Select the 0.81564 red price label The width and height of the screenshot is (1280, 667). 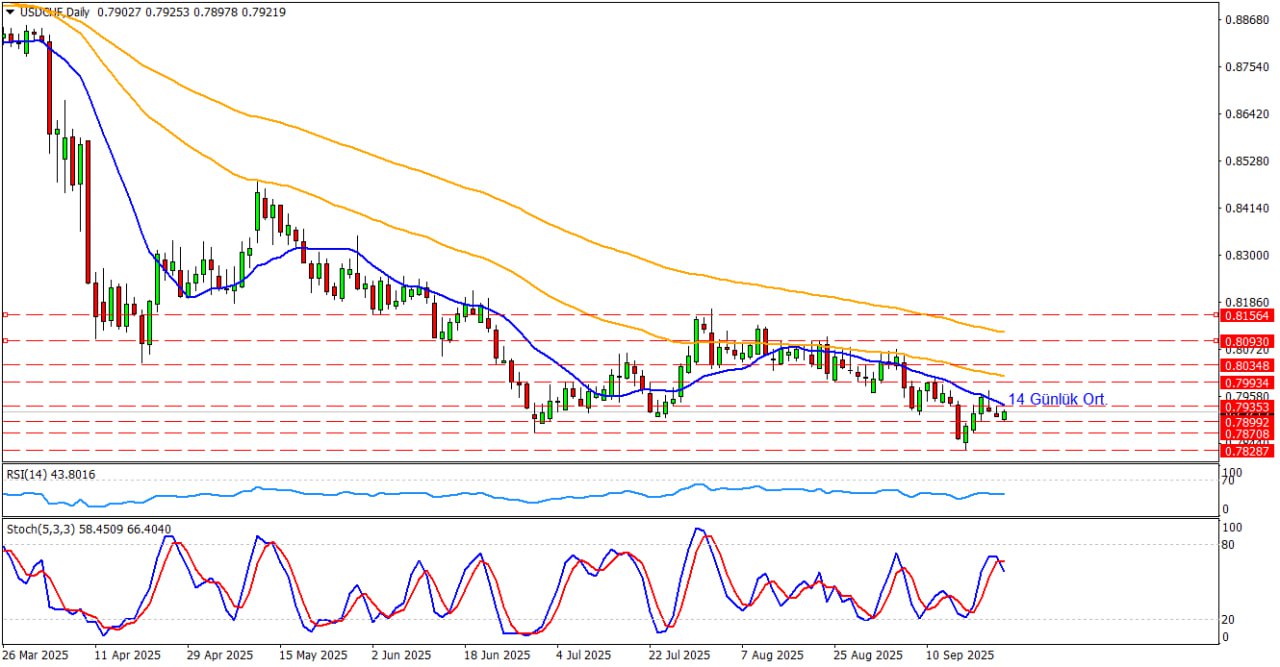(1245, 315)
